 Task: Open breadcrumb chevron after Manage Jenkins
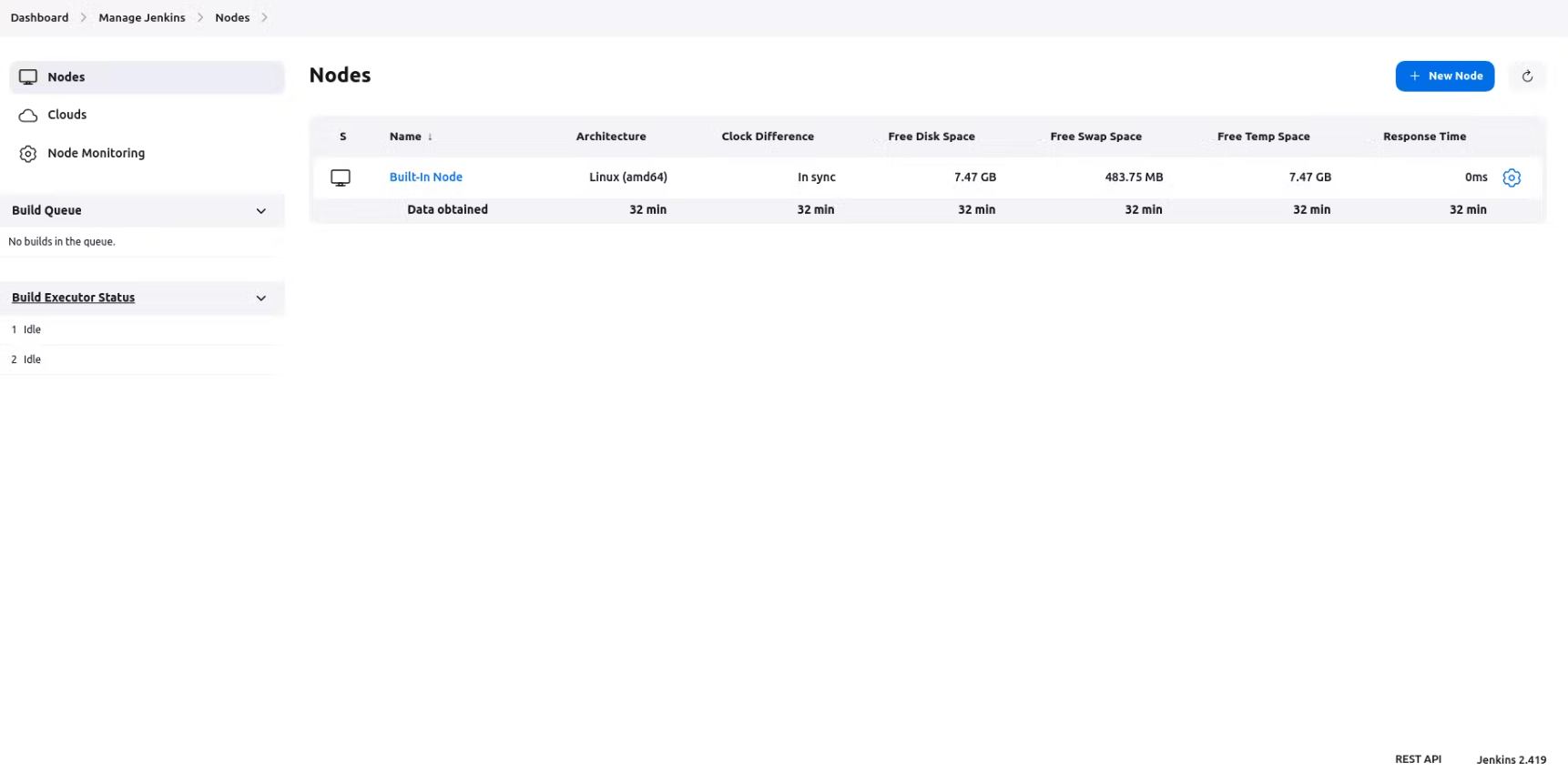(200, 17)
